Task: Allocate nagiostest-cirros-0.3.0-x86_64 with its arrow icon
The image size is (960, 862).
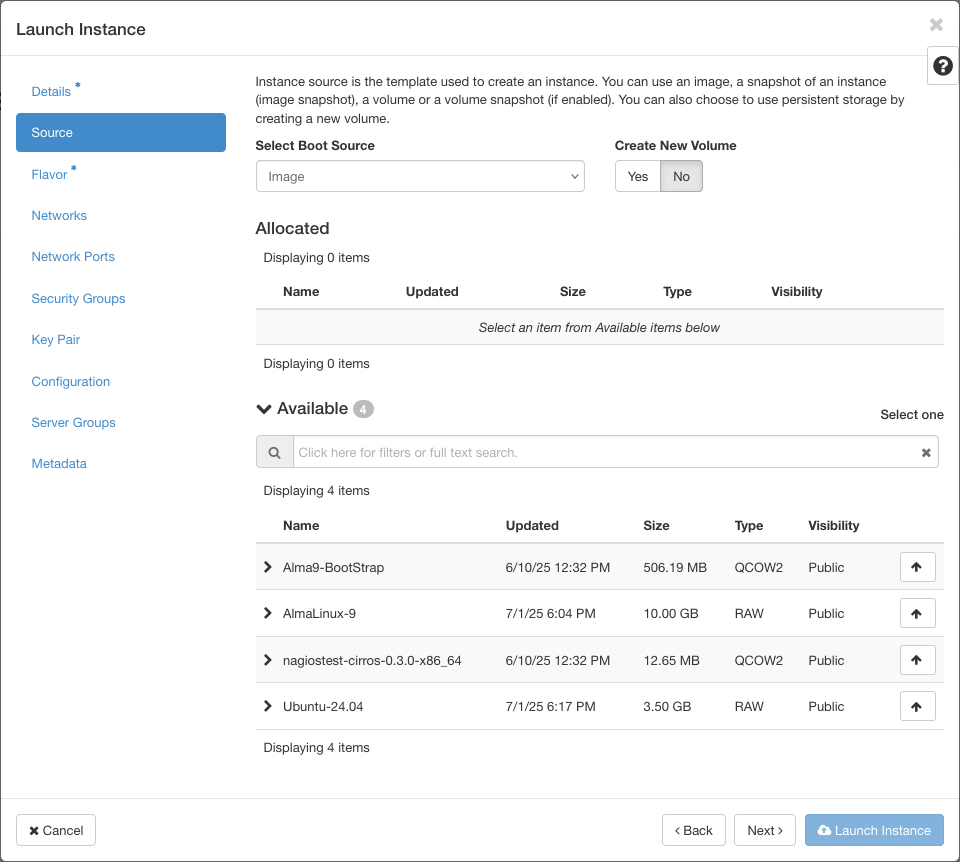Action: click(917, 660)
